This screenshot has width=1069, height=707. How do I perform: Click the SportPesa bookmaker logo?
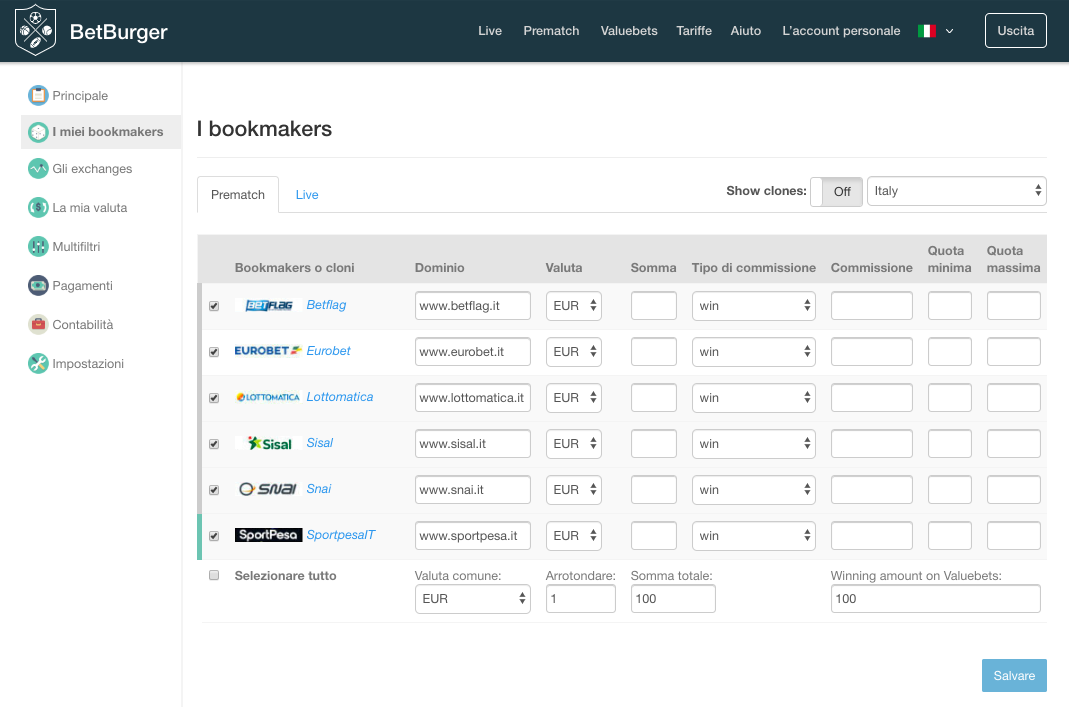269,535
